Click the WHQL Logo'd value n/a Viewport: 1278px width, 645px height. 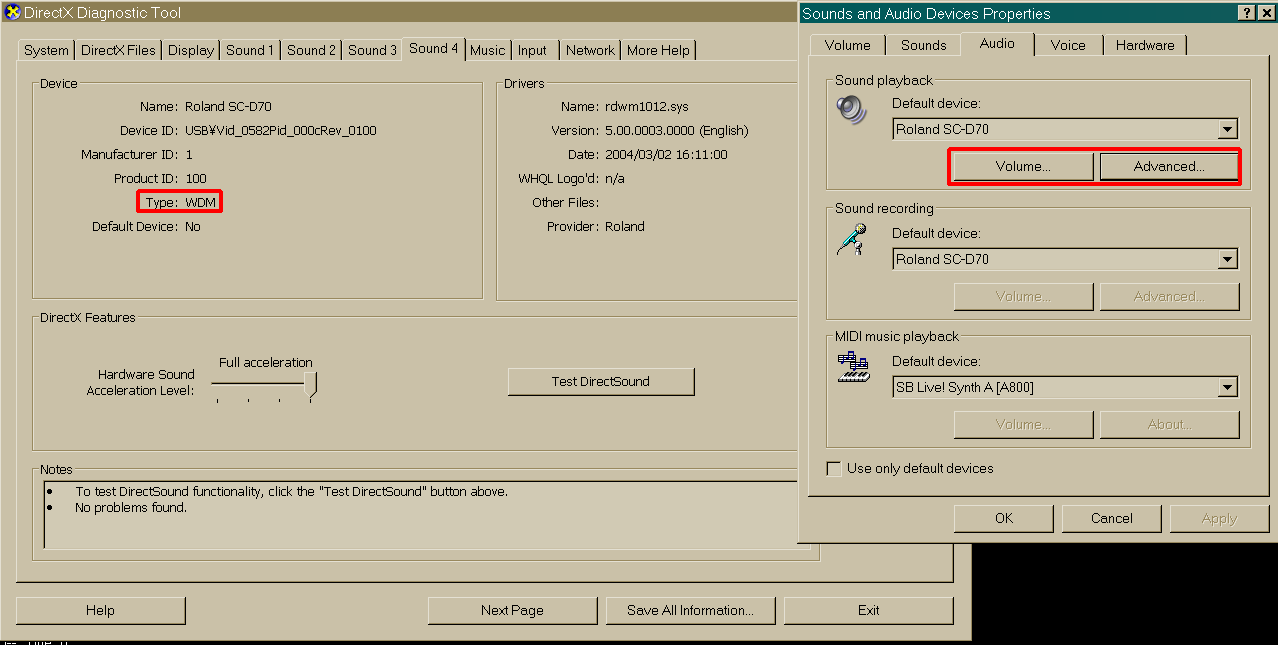[615, 179]
